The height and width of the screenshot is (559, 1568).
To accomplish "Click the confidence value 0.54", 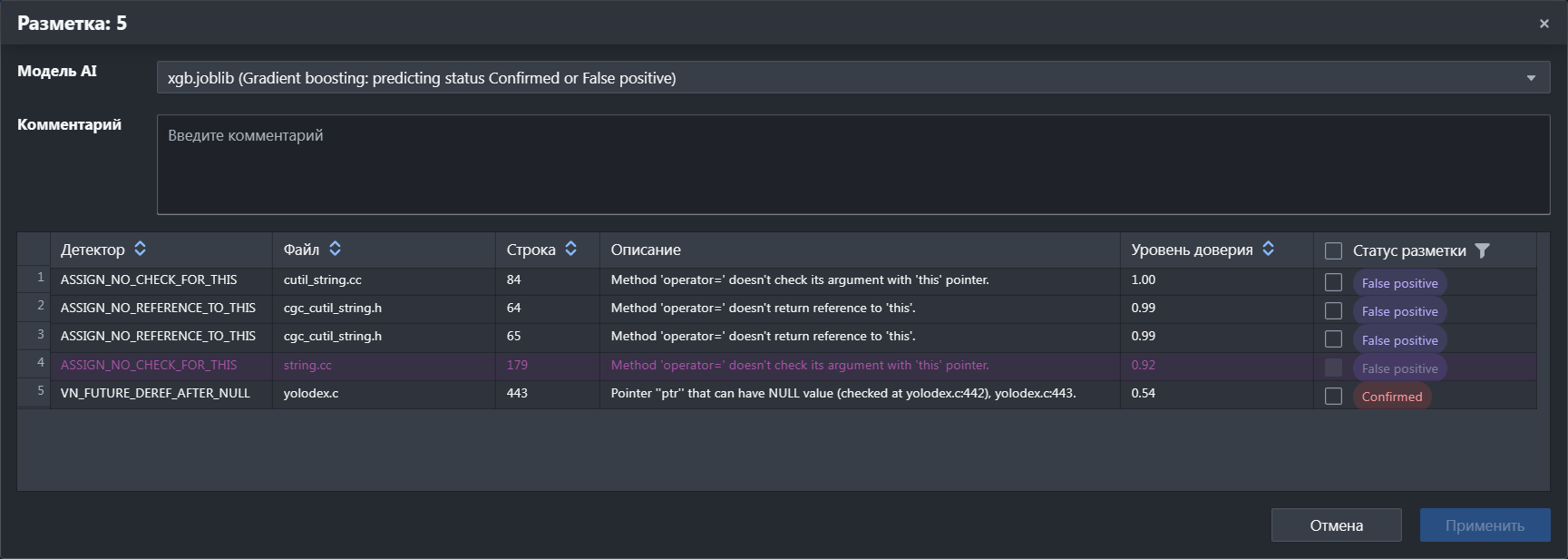I will (1144, 393).
